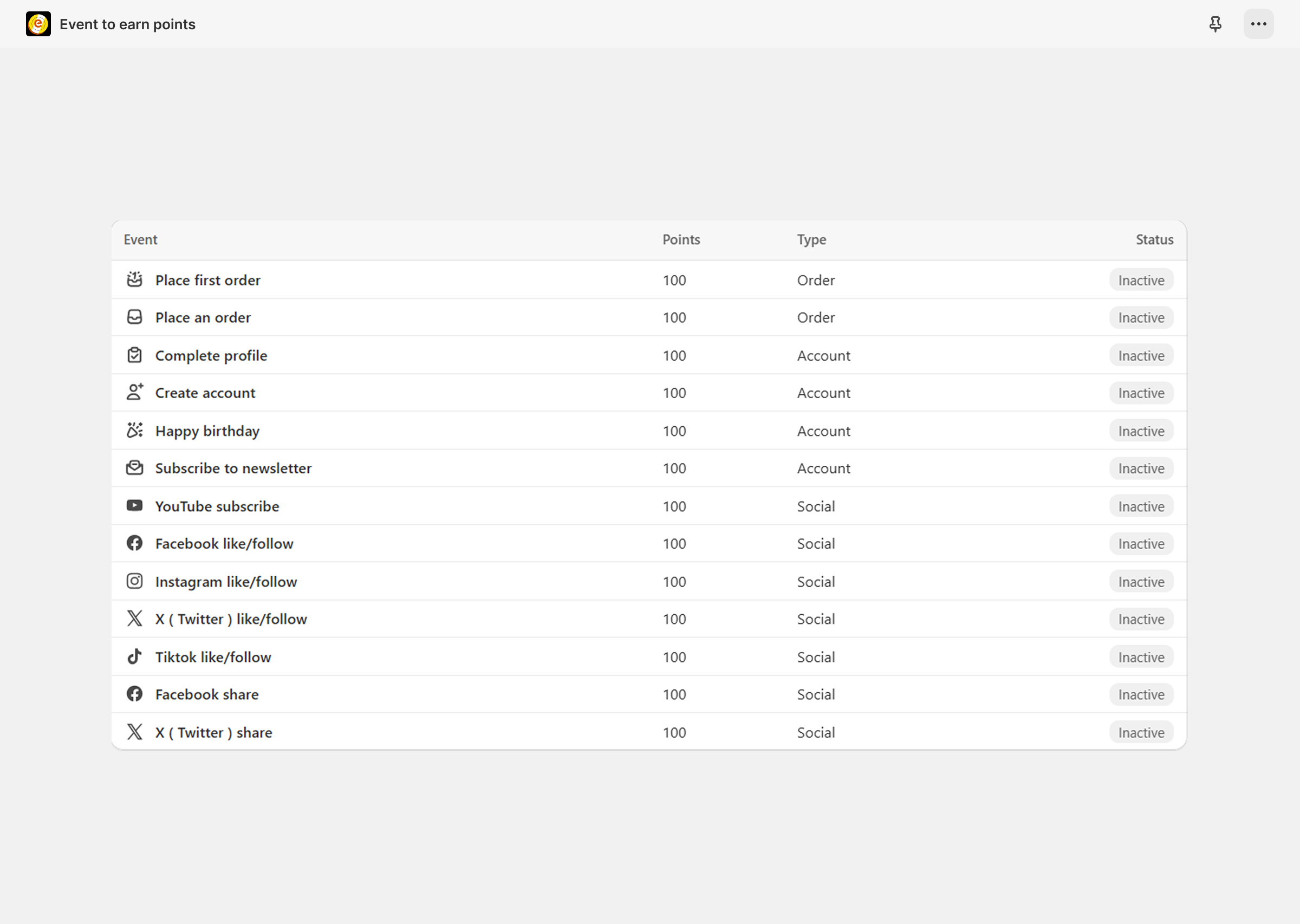Pin the app with the pin icon
The width and height of the screenshot is (1300, 924).
tap(1215, 24)
